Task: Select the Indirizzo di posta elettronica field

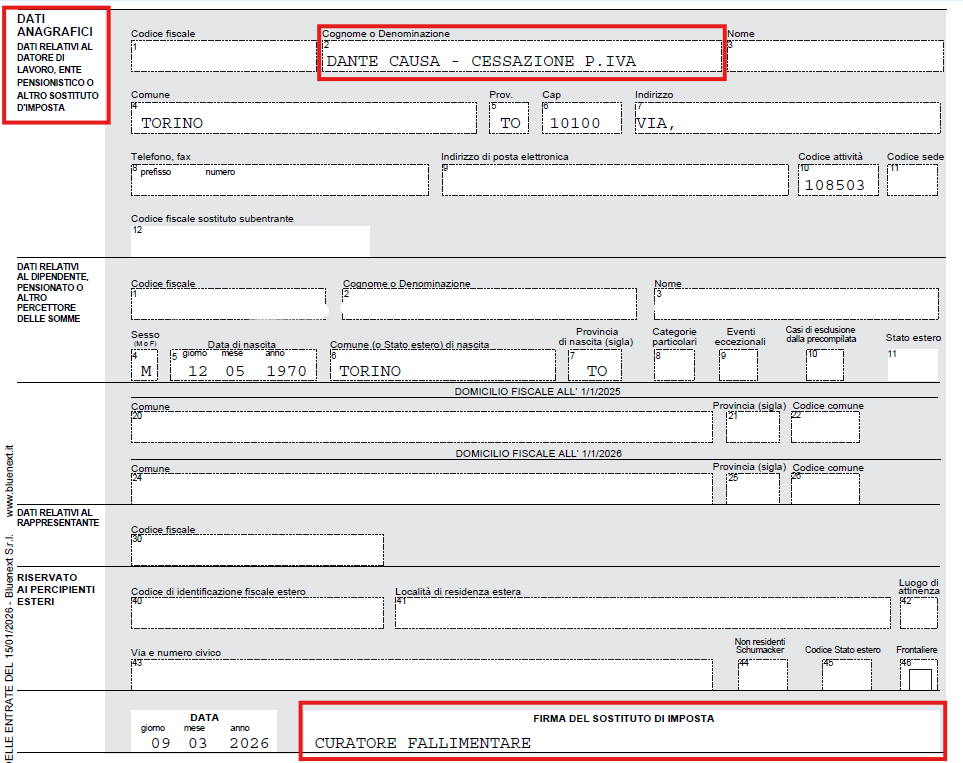Action: [x=615, y=180]
